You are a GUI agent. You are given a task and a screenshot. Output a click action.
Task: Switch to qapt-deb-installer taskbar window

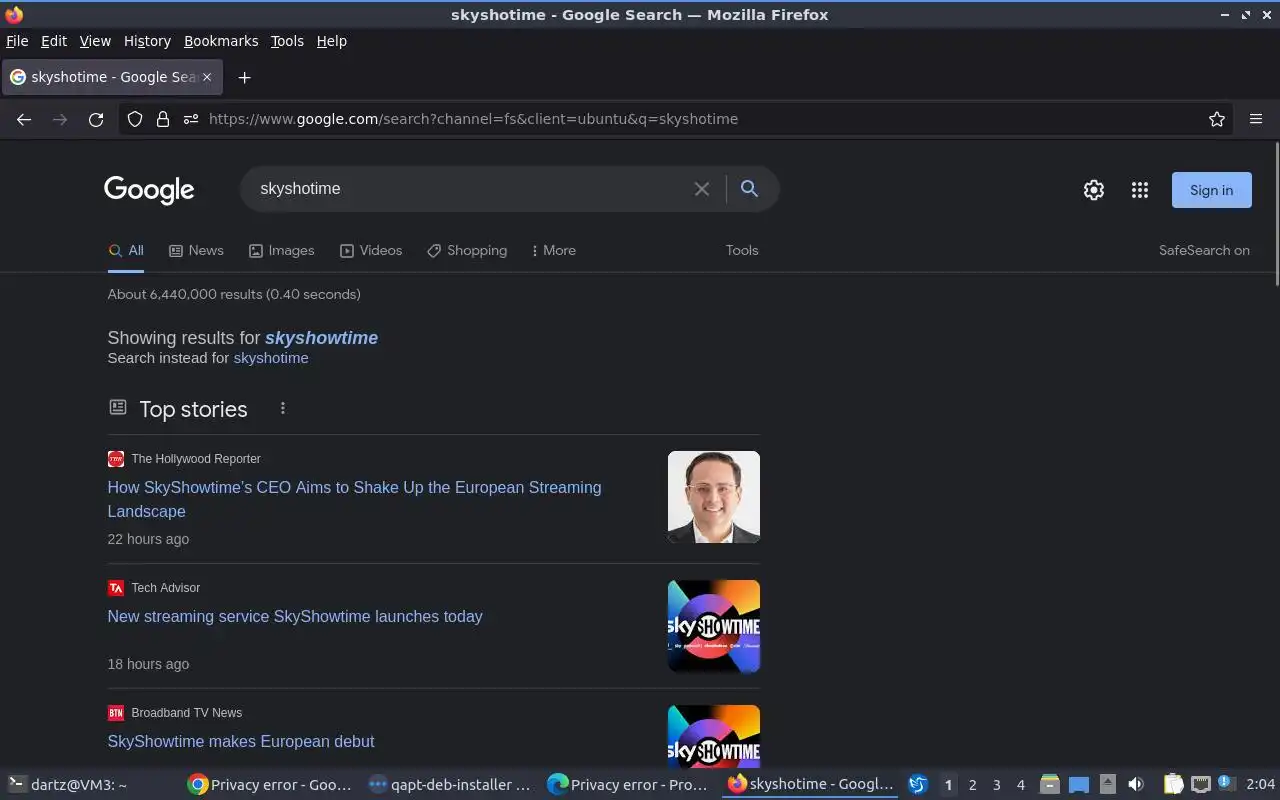(x=450, y=785)
